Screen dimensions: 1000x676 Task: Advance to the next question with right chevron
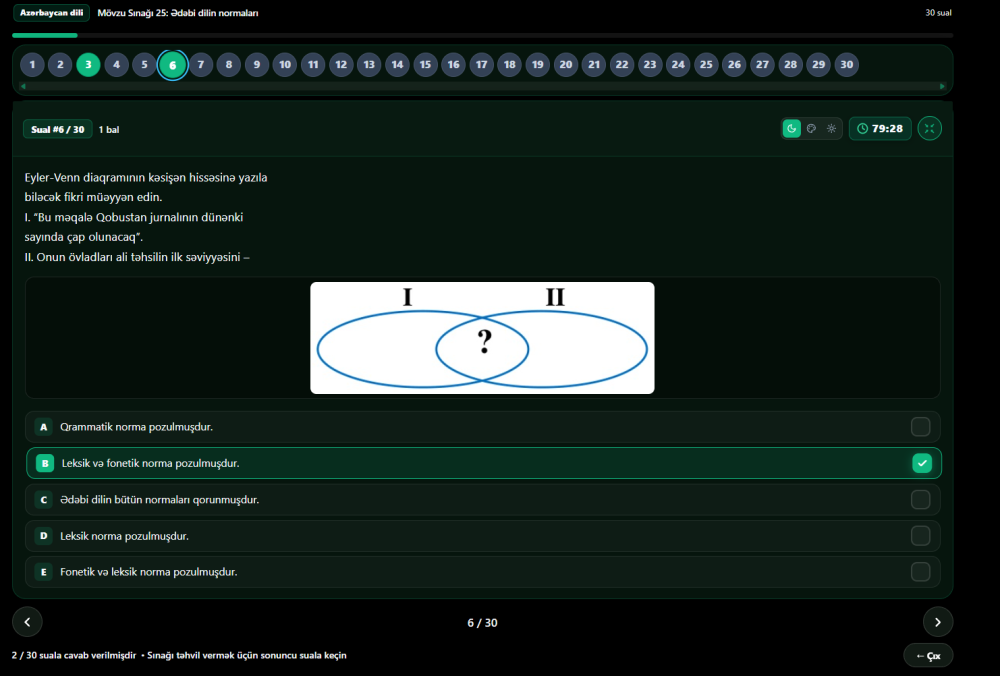point(938,622)
